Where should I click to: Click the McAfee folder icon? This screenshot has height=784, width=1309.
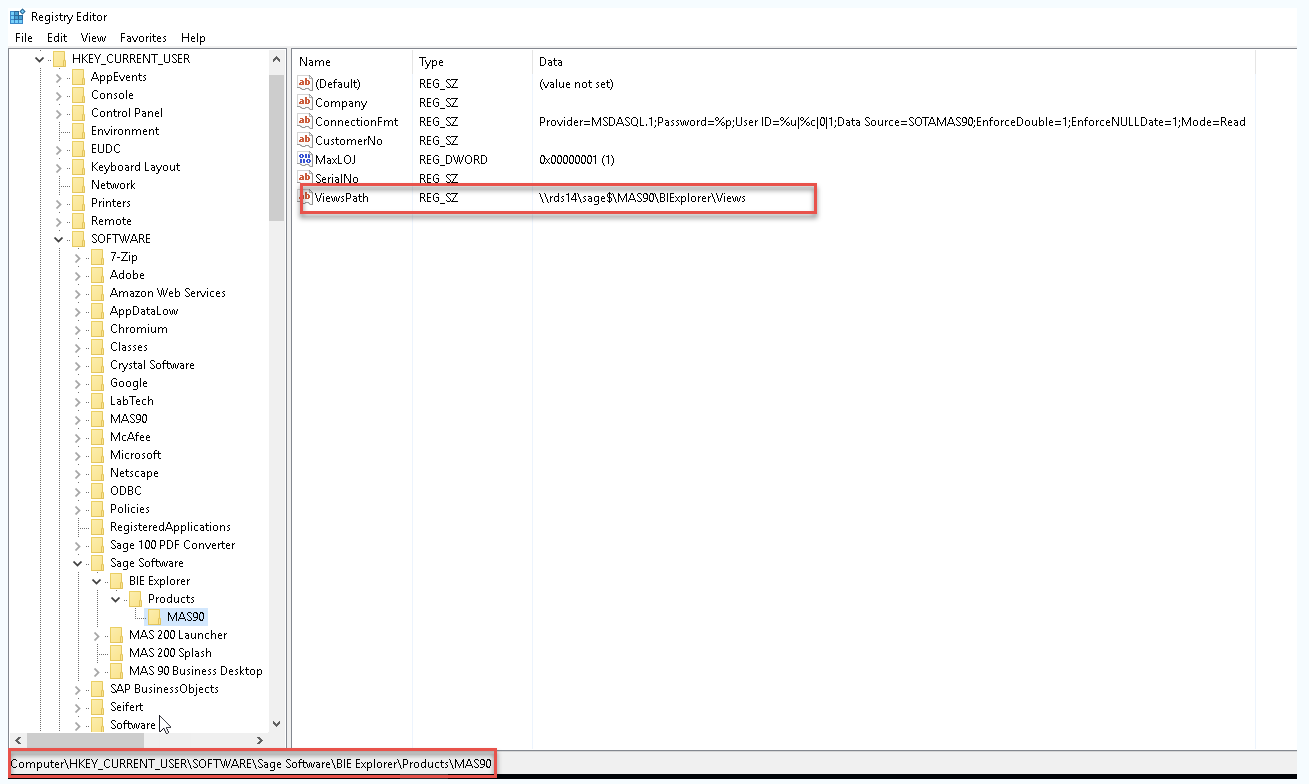[x=97, y=437]
